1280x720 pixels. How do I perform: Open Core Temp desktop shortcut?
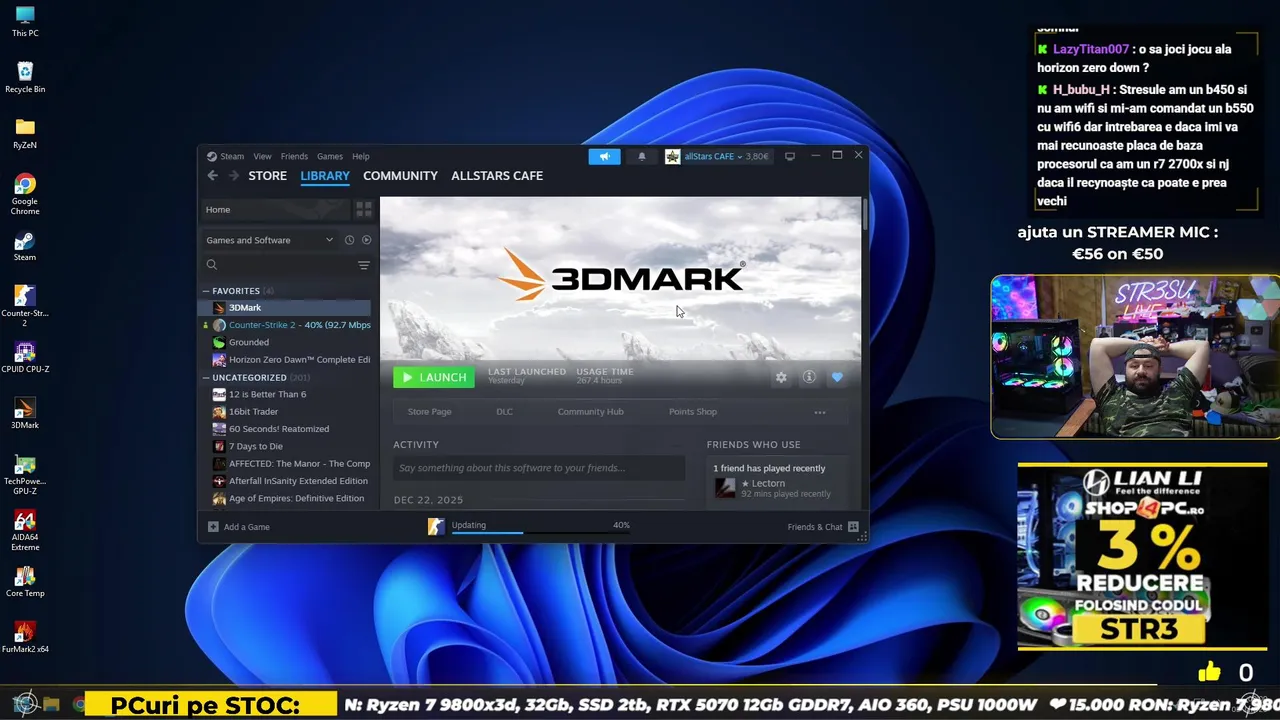click(25, 583)
